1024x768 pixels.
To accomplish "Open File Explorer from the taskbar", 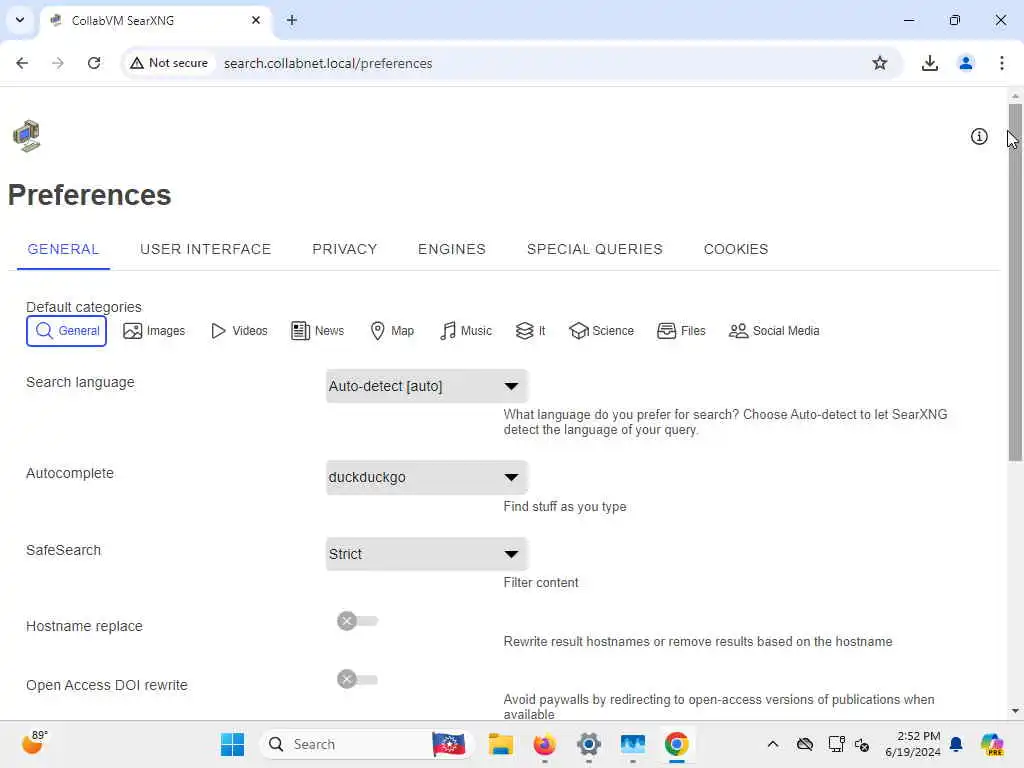I will click(501, 744).
